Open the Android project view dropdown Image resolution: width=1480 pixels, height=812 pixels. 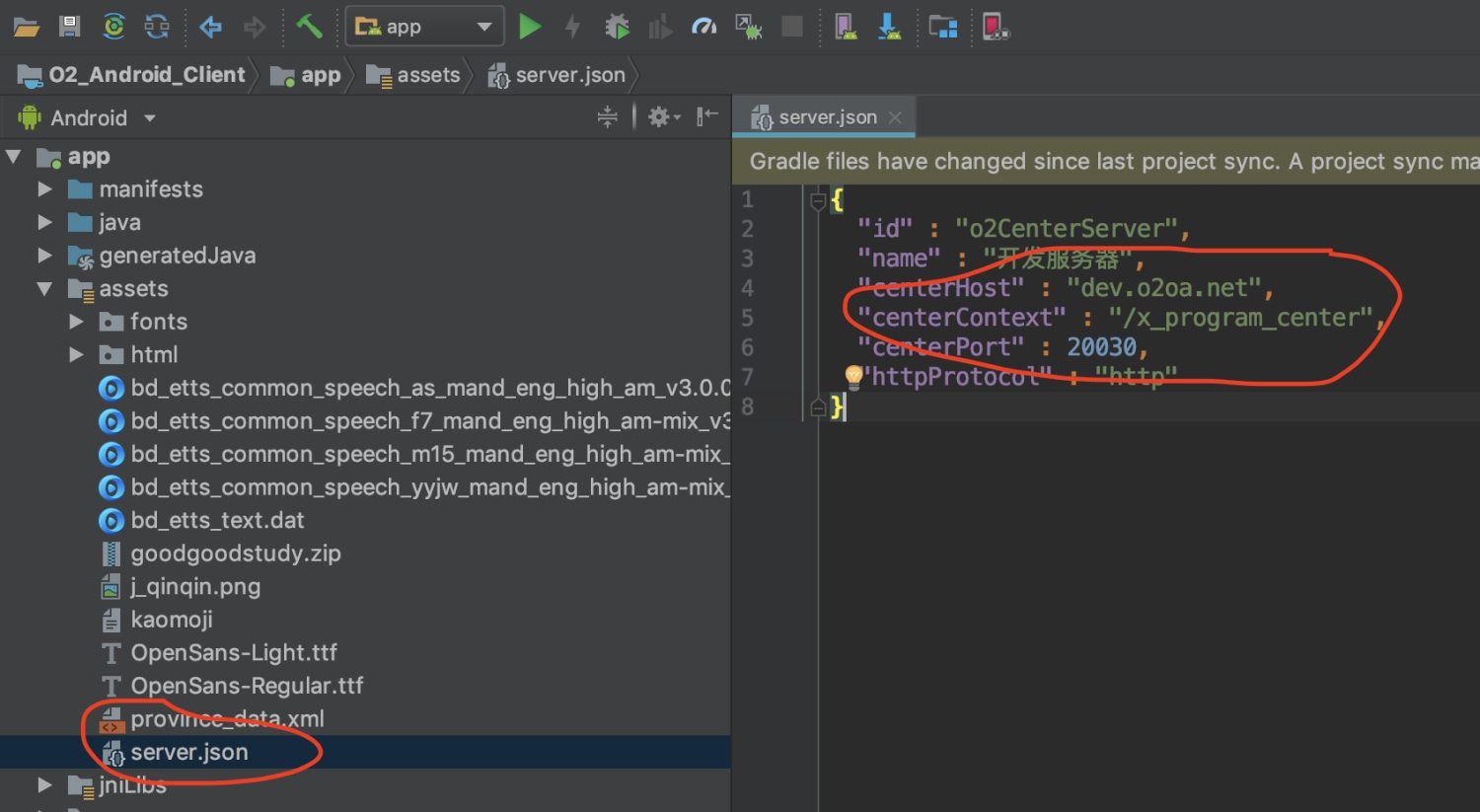point(89,118)
